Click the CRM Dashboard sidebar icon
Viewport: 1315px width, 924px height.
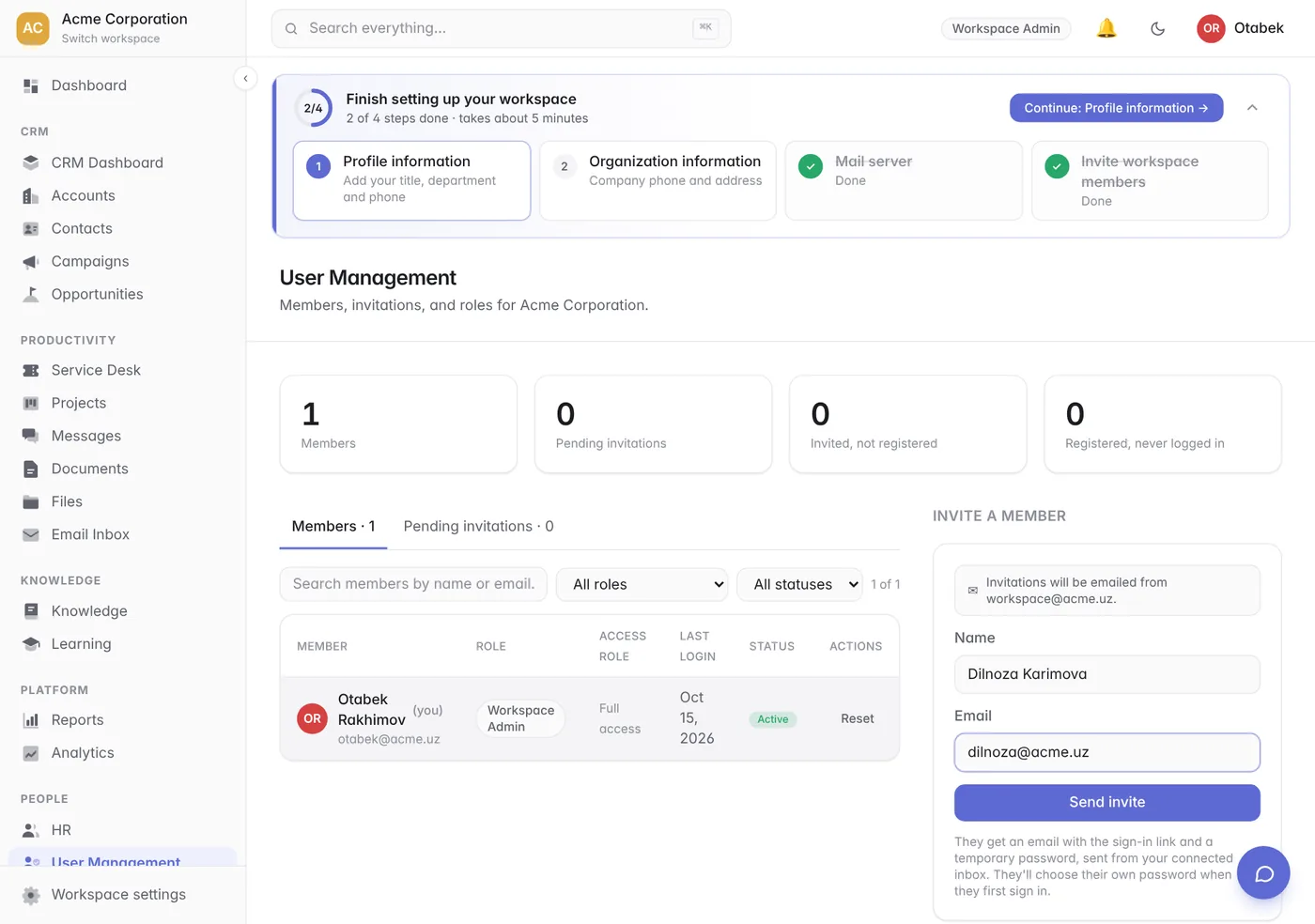31,162
